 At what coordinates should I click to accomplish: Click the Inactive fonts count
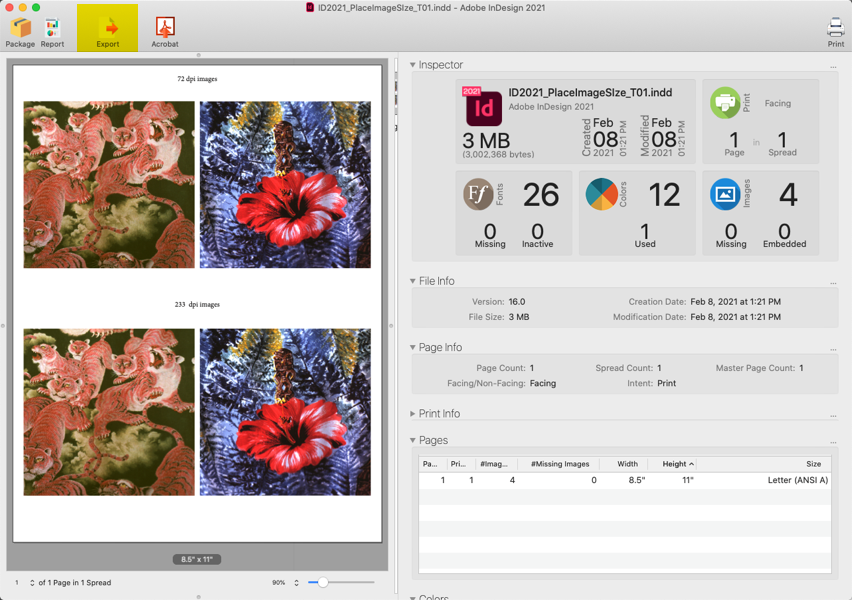[x=537, y=232]
